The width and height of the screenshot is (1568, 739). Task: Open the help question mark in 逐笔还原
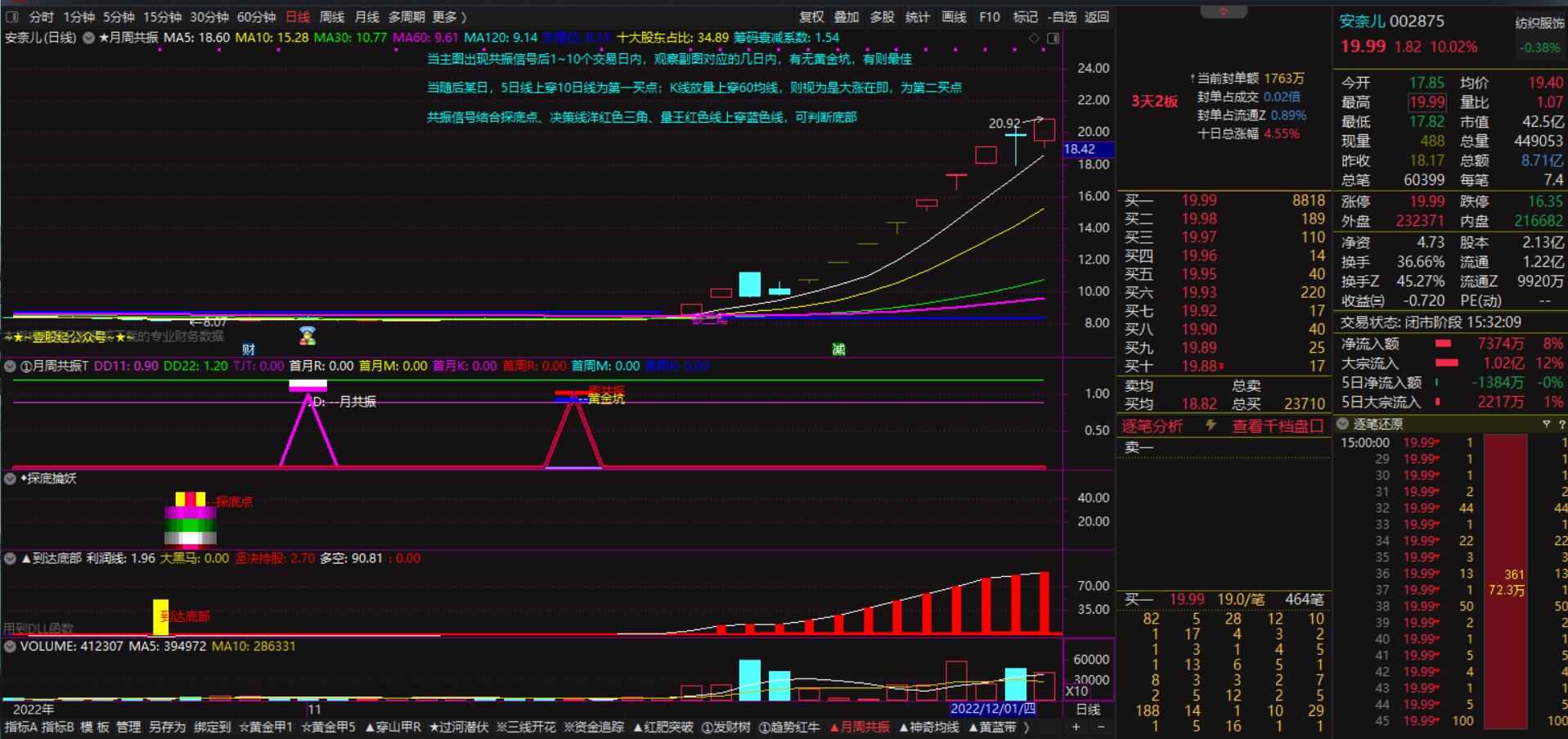1561,424
